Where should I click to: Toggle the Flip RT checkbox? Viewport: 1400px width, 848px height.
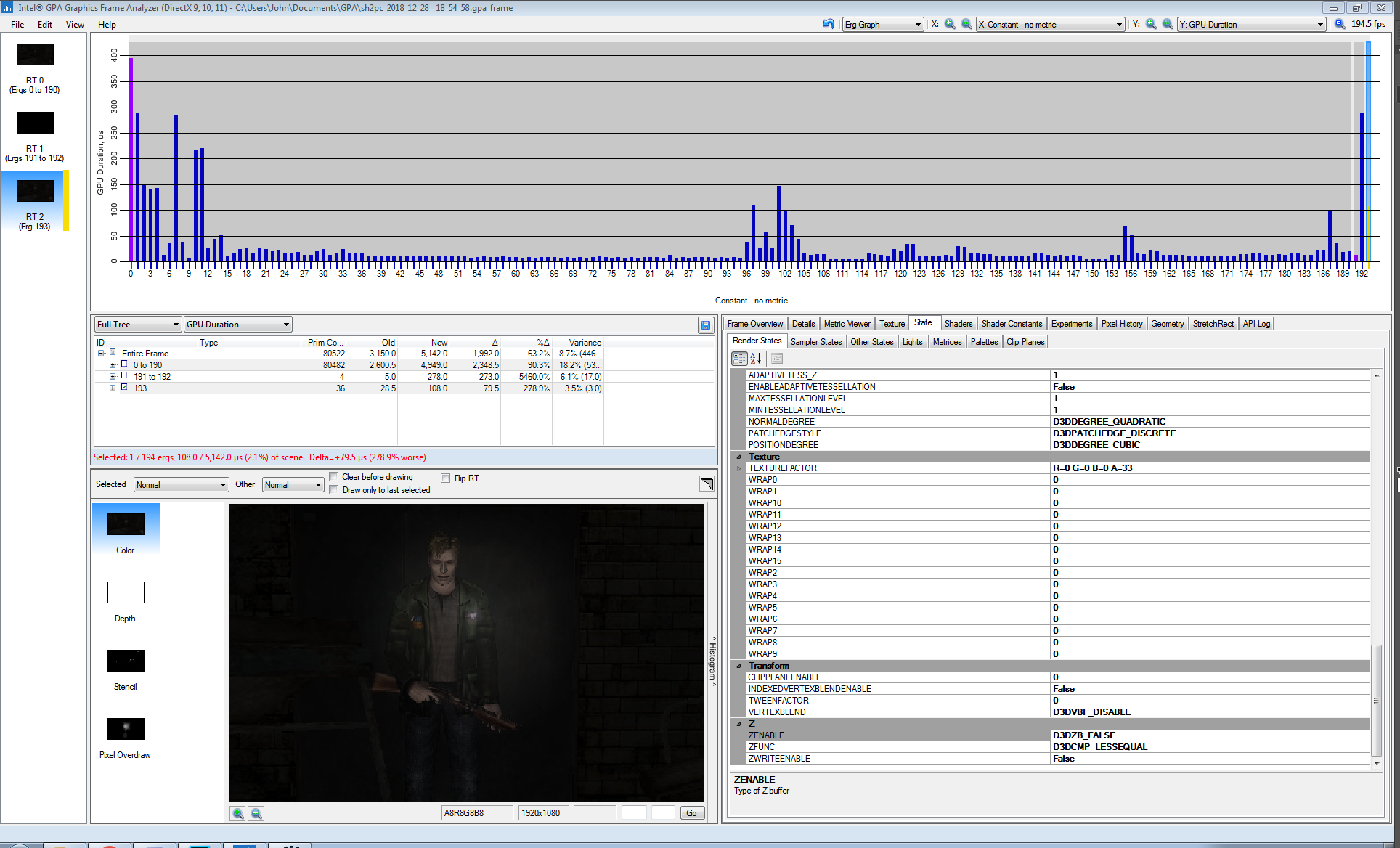(446, 478)
